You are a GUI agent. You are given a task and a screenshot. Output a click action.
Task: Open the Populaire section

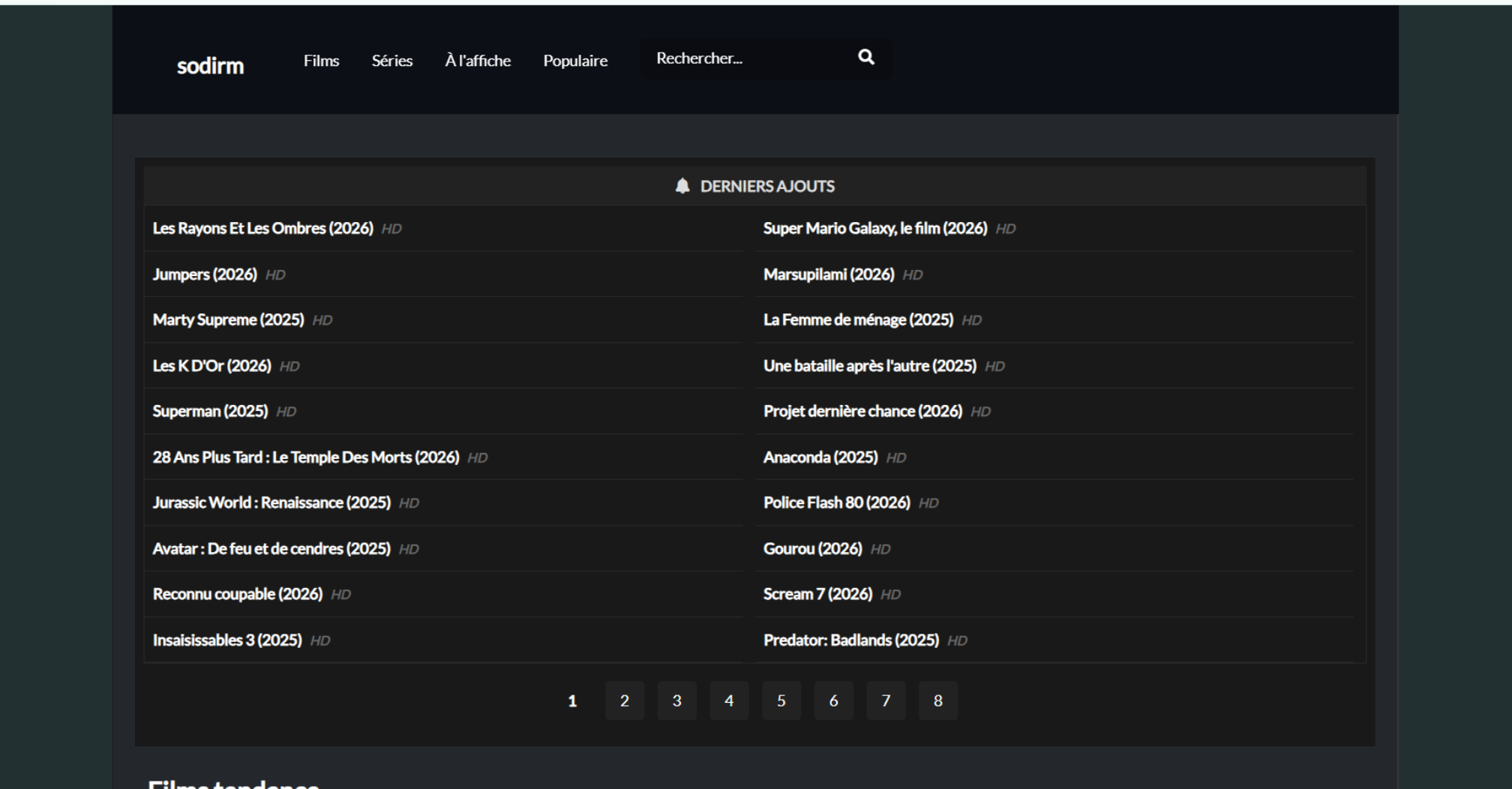(x=575, y=61)
